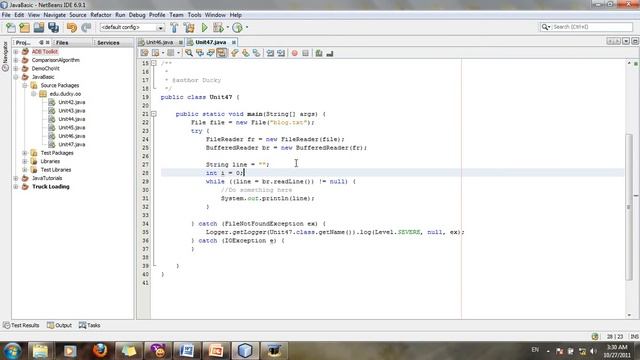The height and width of the screenshot is (360, 640).
Task: Open the File menu
Action: click(x=6, y=15)
